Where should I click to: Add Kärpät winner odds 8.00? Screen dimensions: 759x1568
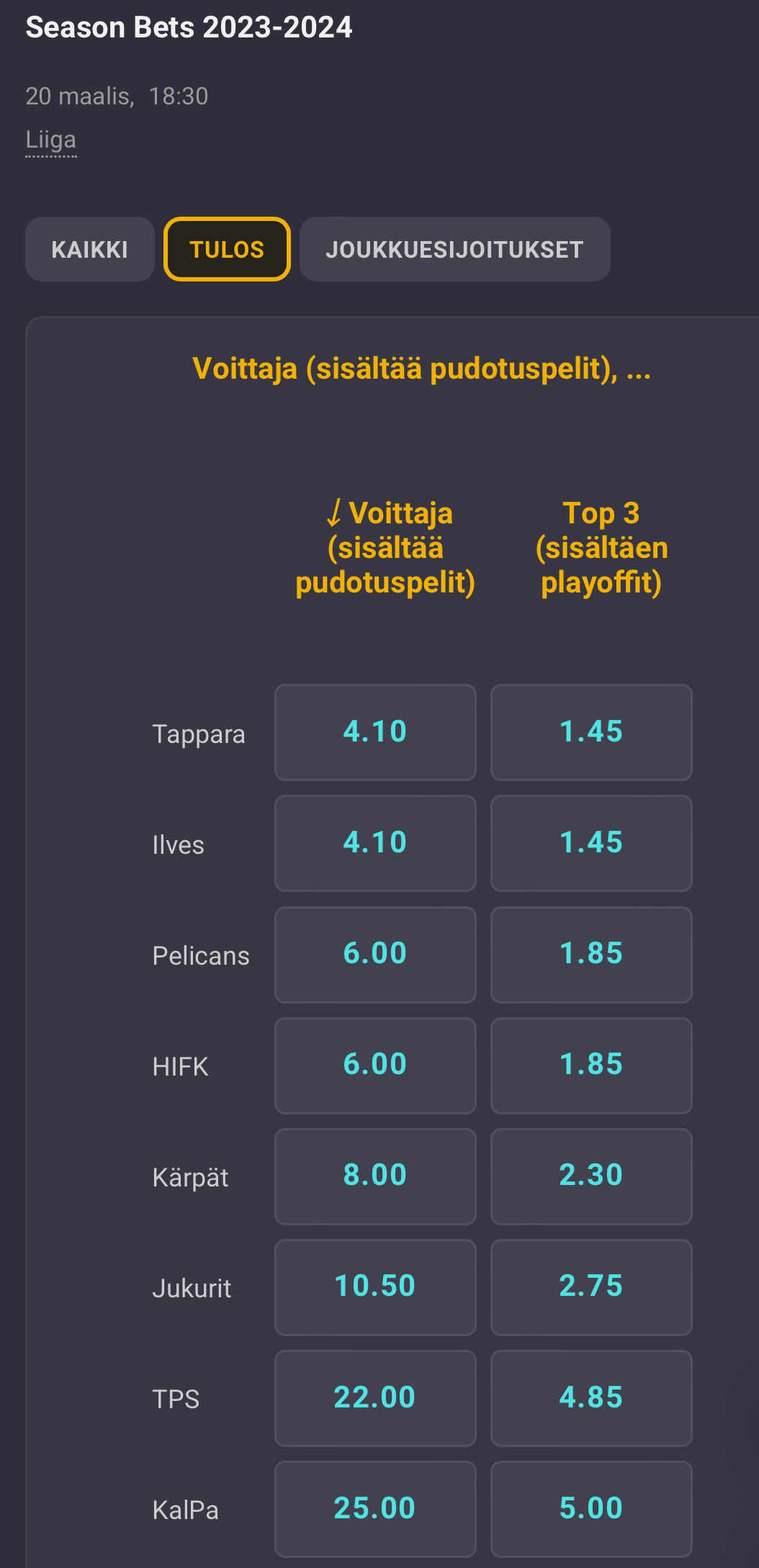click(x=375, y=1176)
